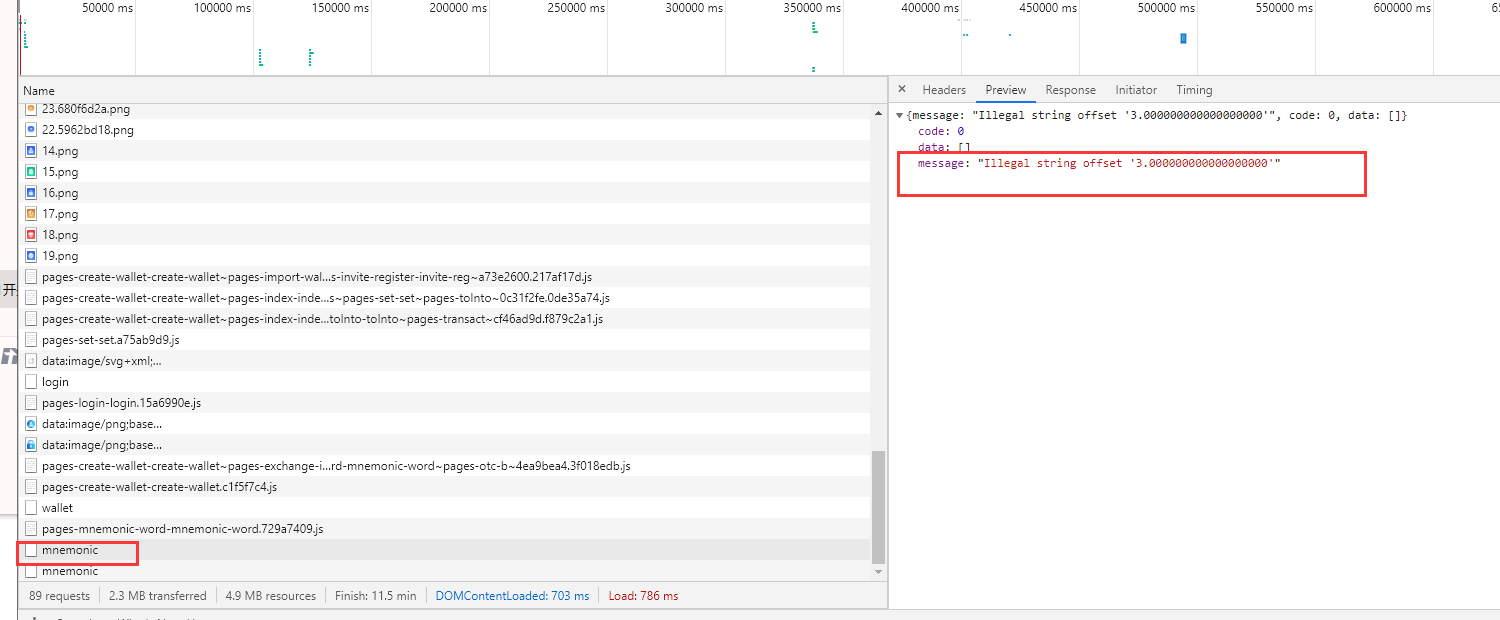
Task: Click the data: [] property line
Action: 944,147
